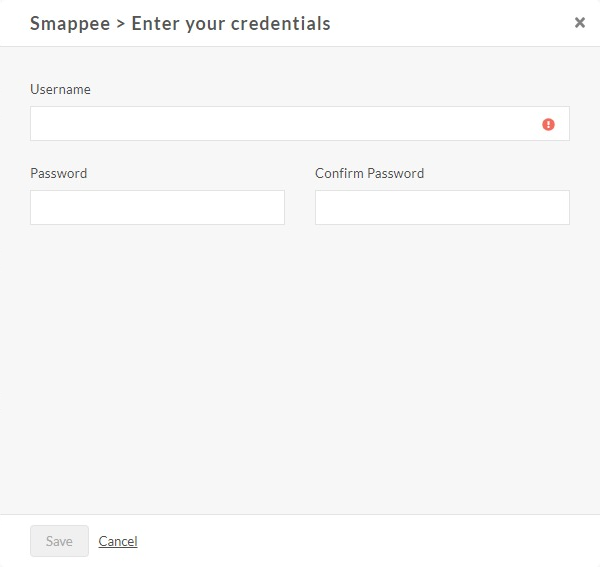Viewport: 600px width, 567px height.
Task: Click the Password field label
Action: tap(59, 173)
